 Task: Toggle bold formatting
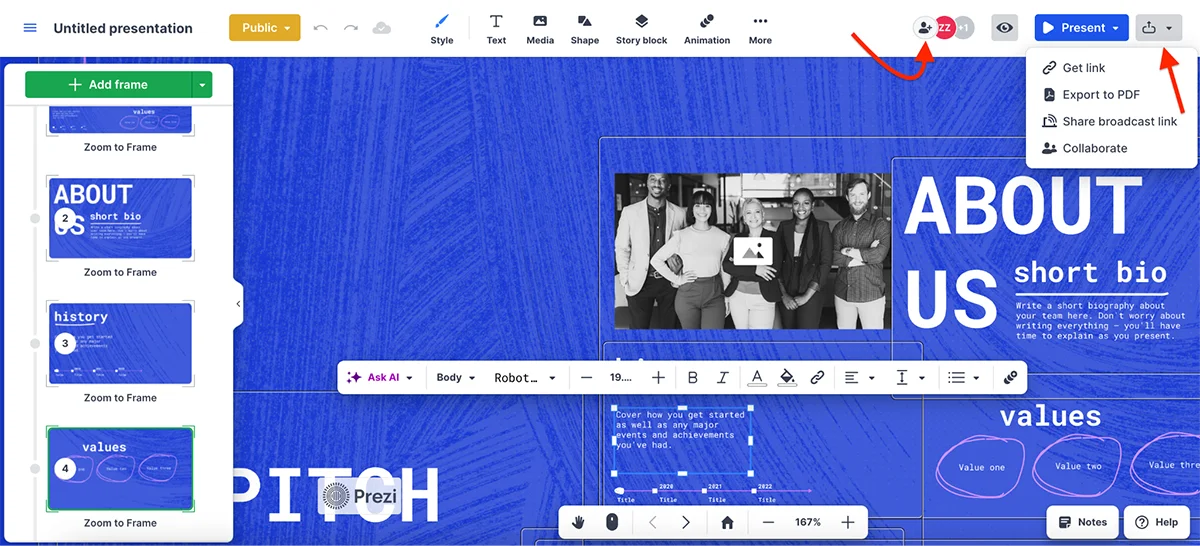coord(693,378)
